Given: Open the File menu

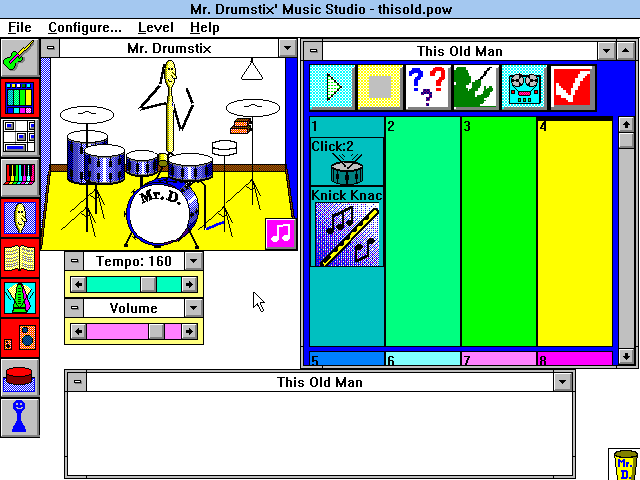Looking at the screenshot, I should click(20, 27).
